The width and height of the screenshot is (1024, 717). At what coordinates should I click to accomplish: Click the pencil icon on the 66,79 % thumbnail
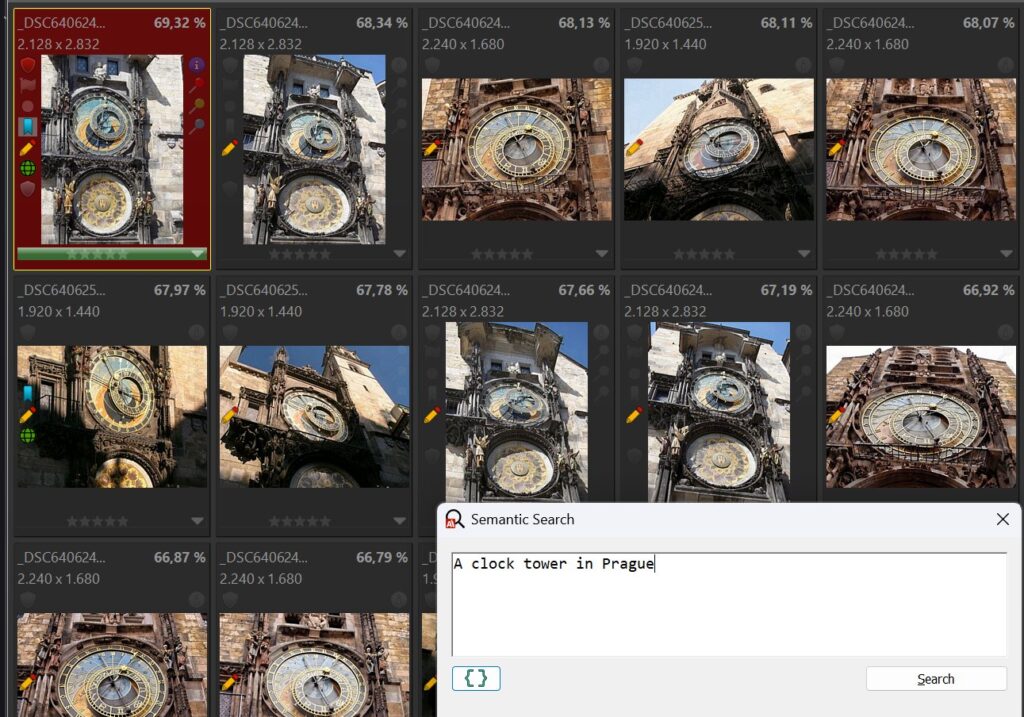pyautogui.click(x=229, y=682)
